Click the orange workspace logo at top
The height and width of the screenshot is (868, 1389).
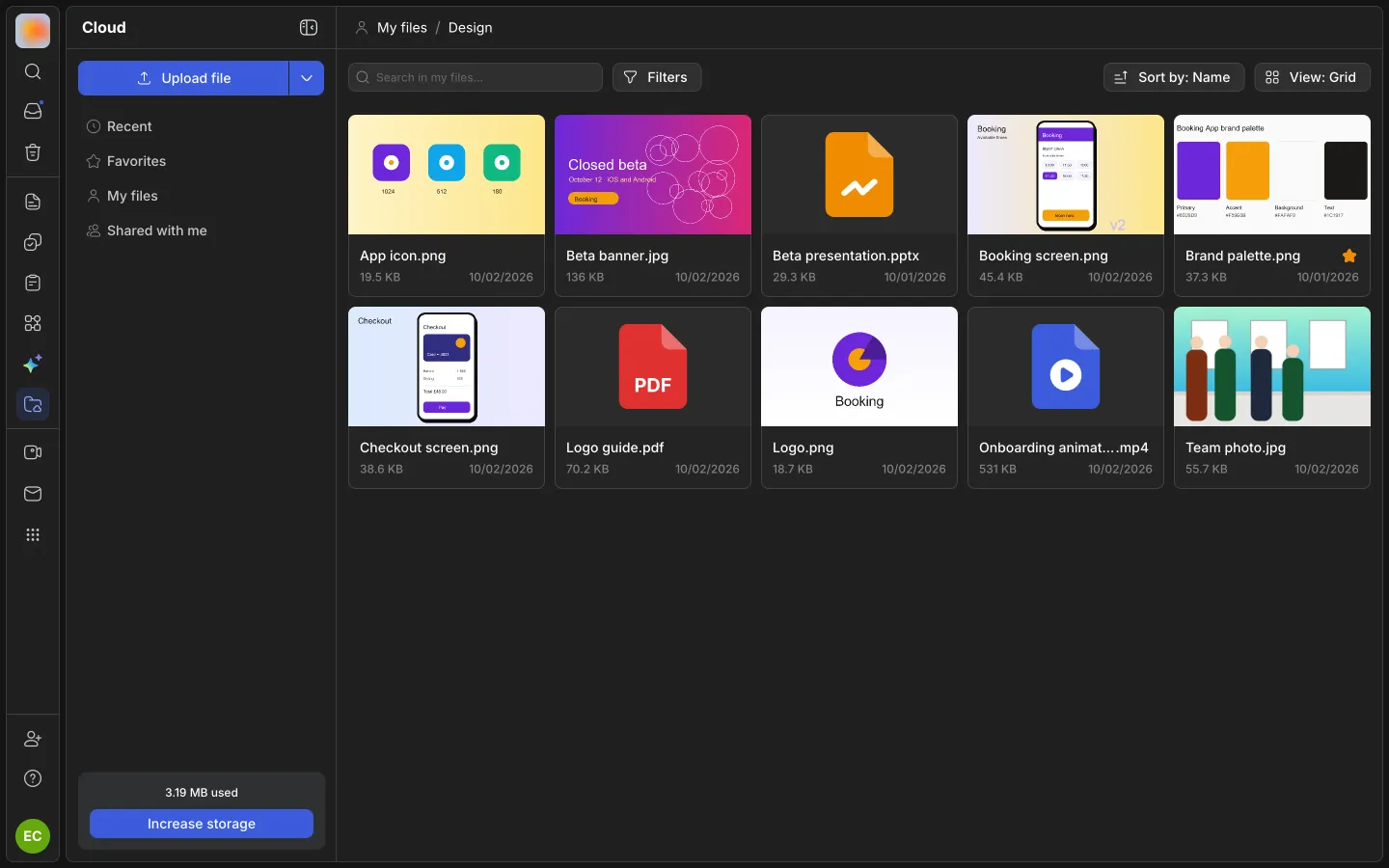tap(33, 31)
